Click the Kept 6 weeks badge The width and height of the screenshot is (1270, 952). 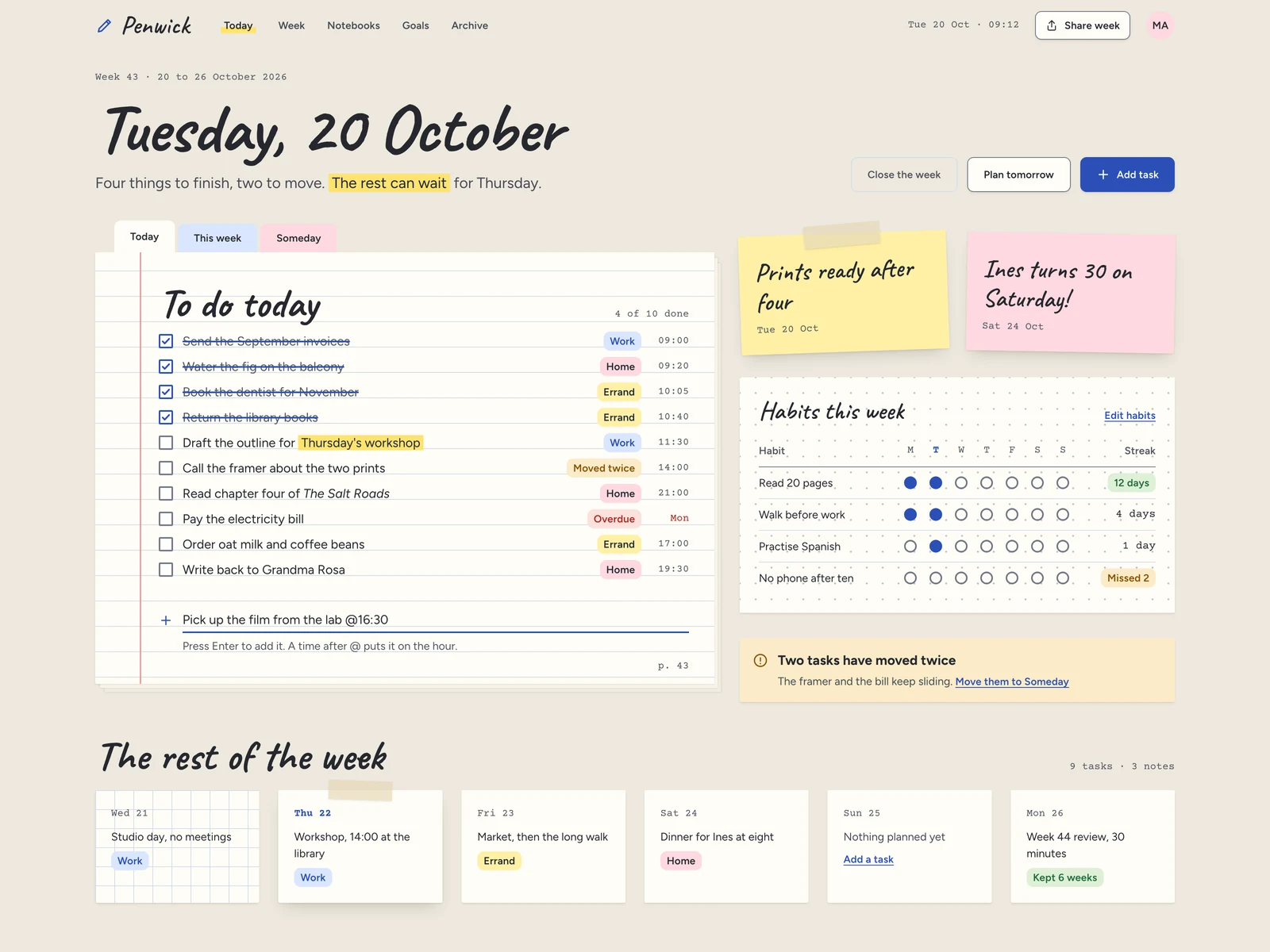[1065, 877]
